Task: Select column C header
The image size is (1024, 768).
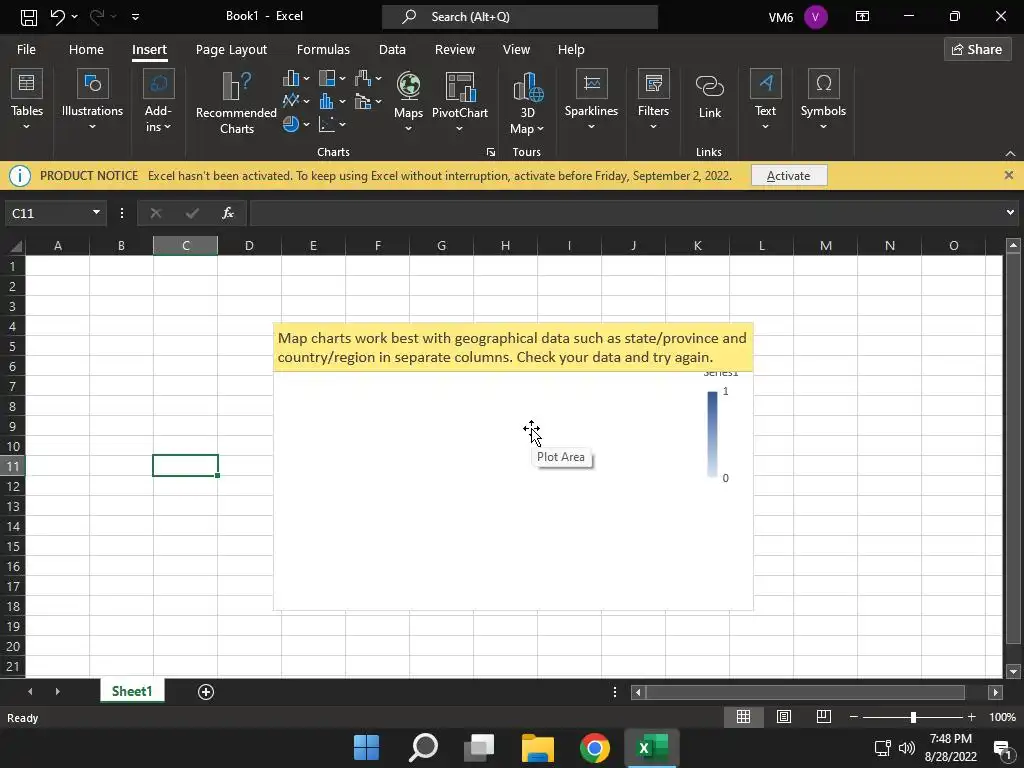Action: [x=185, y=246]
